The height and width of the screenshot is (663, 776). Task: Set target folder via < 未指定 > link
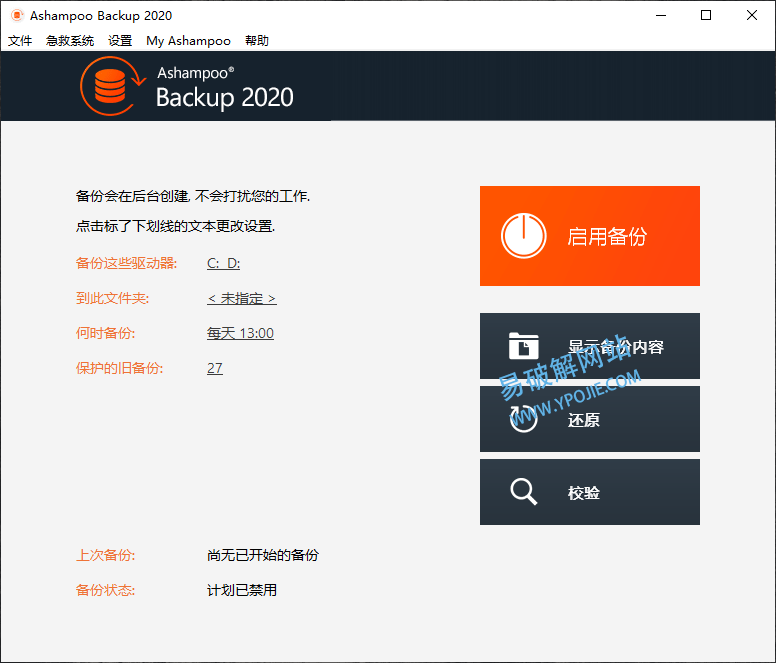point(241,298)
